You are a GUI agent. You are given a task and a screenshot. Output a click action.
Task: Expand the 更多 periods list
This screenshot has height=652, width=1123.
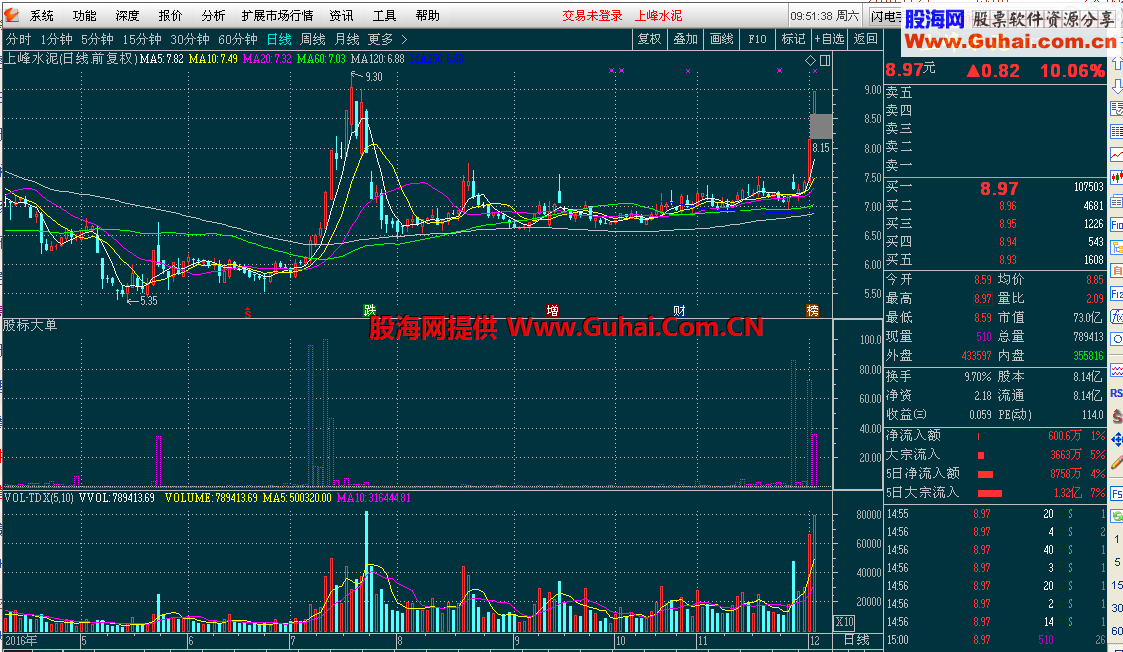(x=380, y=39)
